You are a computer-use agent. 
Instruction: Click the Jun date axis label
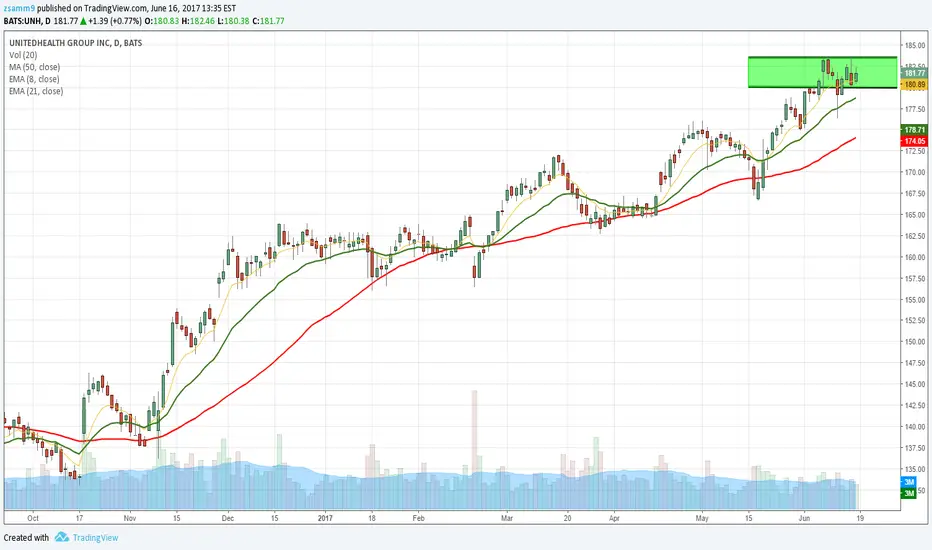tap(804, 518)
